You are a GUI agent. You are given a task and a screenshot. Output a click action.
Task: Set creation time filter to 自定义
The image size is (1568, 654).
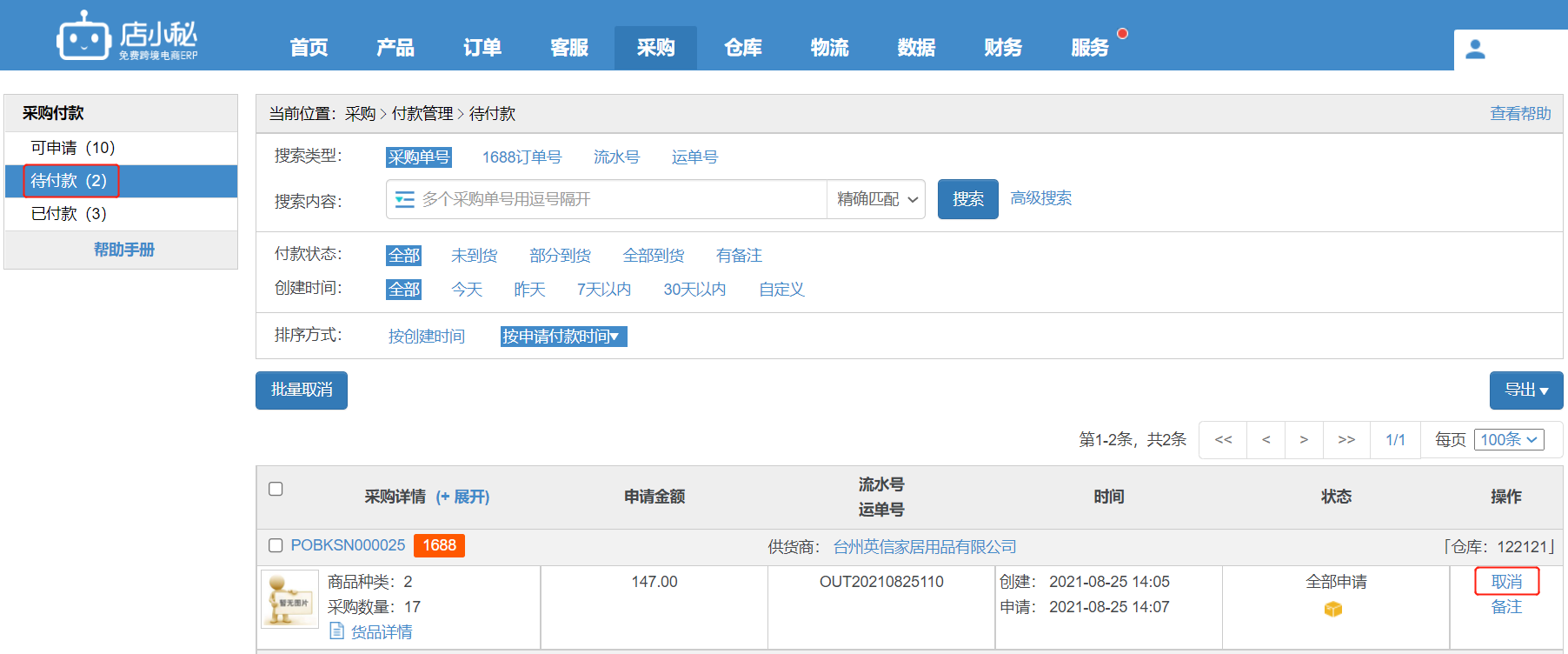click(x=781, y=290)
